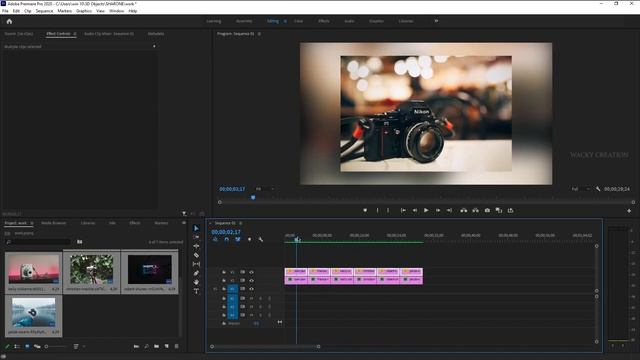Open Program Monitor button editor plus
Screen dimensions: 640x360
pyautogui.click(x=629, y=211)
